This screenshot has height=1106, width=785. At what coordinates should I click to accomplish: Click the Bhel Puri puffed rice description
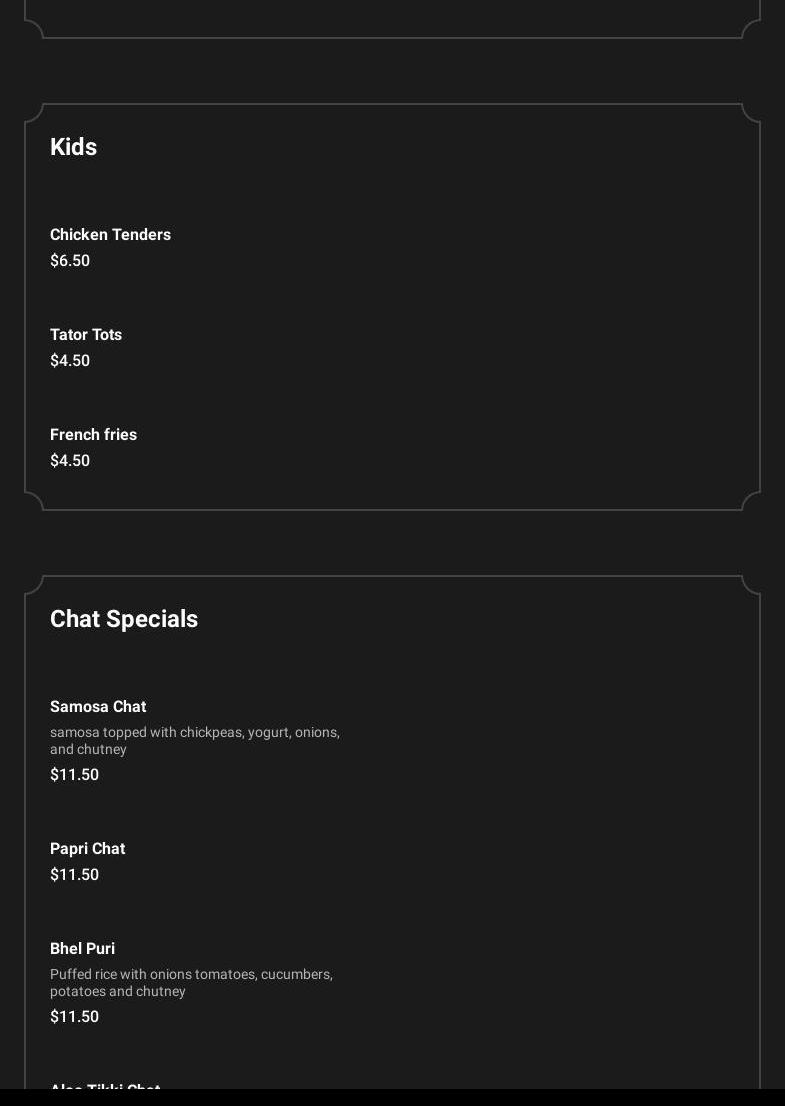coord(191,983)
